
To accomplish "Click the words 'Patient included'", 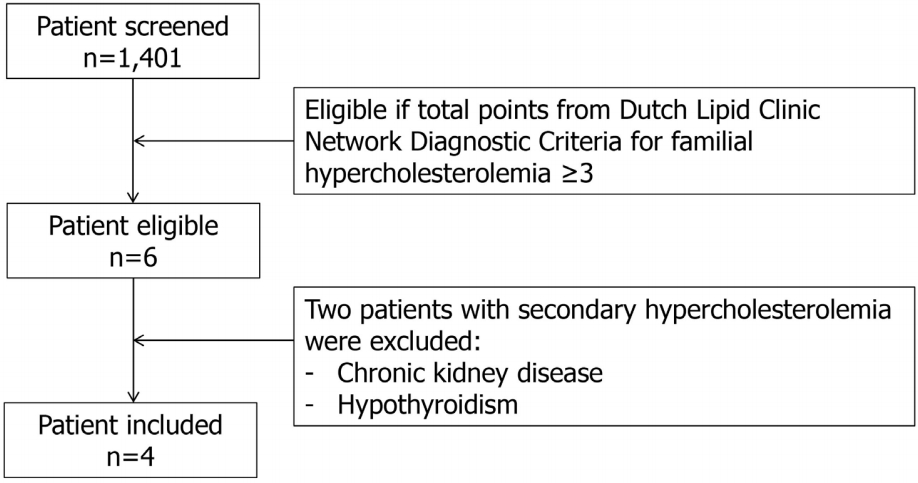I will [131, 424].
